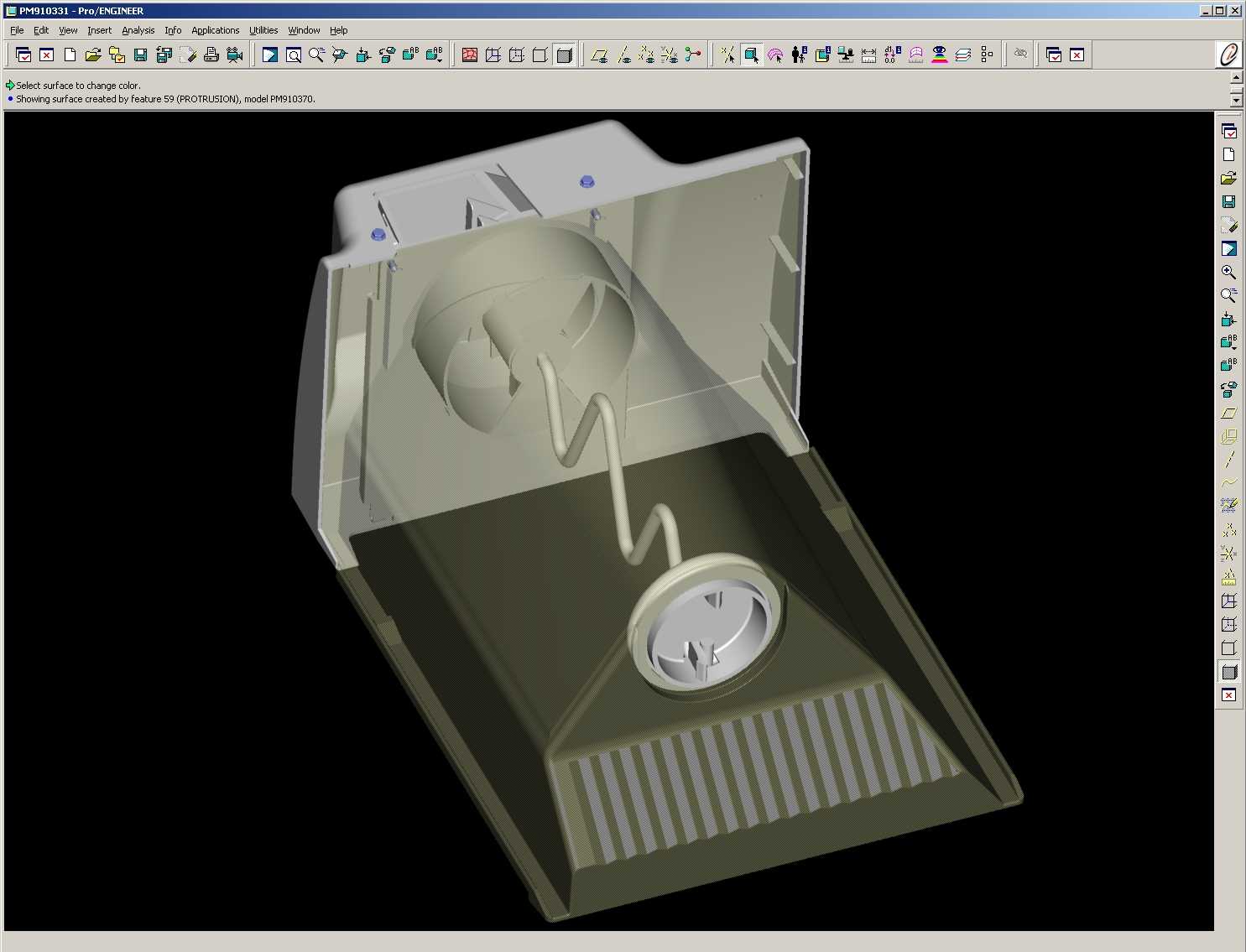This screenshot has height=952, width=1246.
Task: Click the analysis ruler icon in right sidebar
Action: pyautogui.click(x=1228, y=577)
